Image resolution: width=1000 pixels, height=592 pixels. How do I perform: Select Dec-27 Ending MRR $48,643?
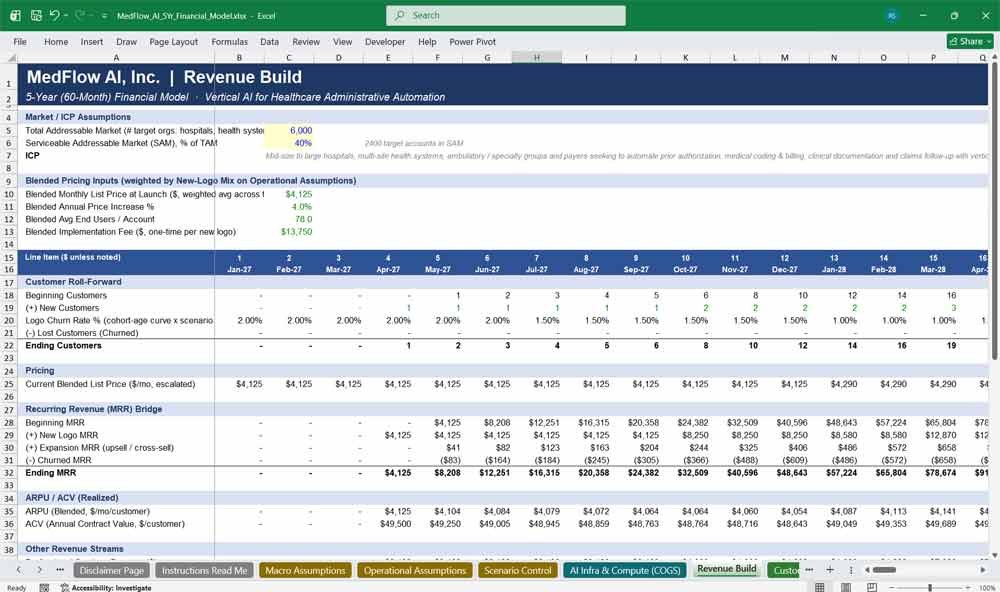[785, 473]
